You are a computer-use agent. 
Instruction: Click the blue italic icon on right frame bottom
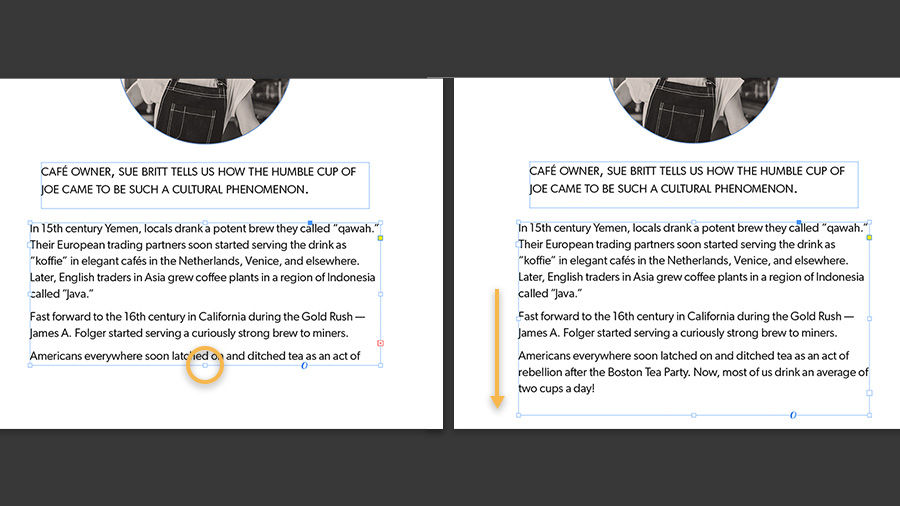tap(793, 415)
